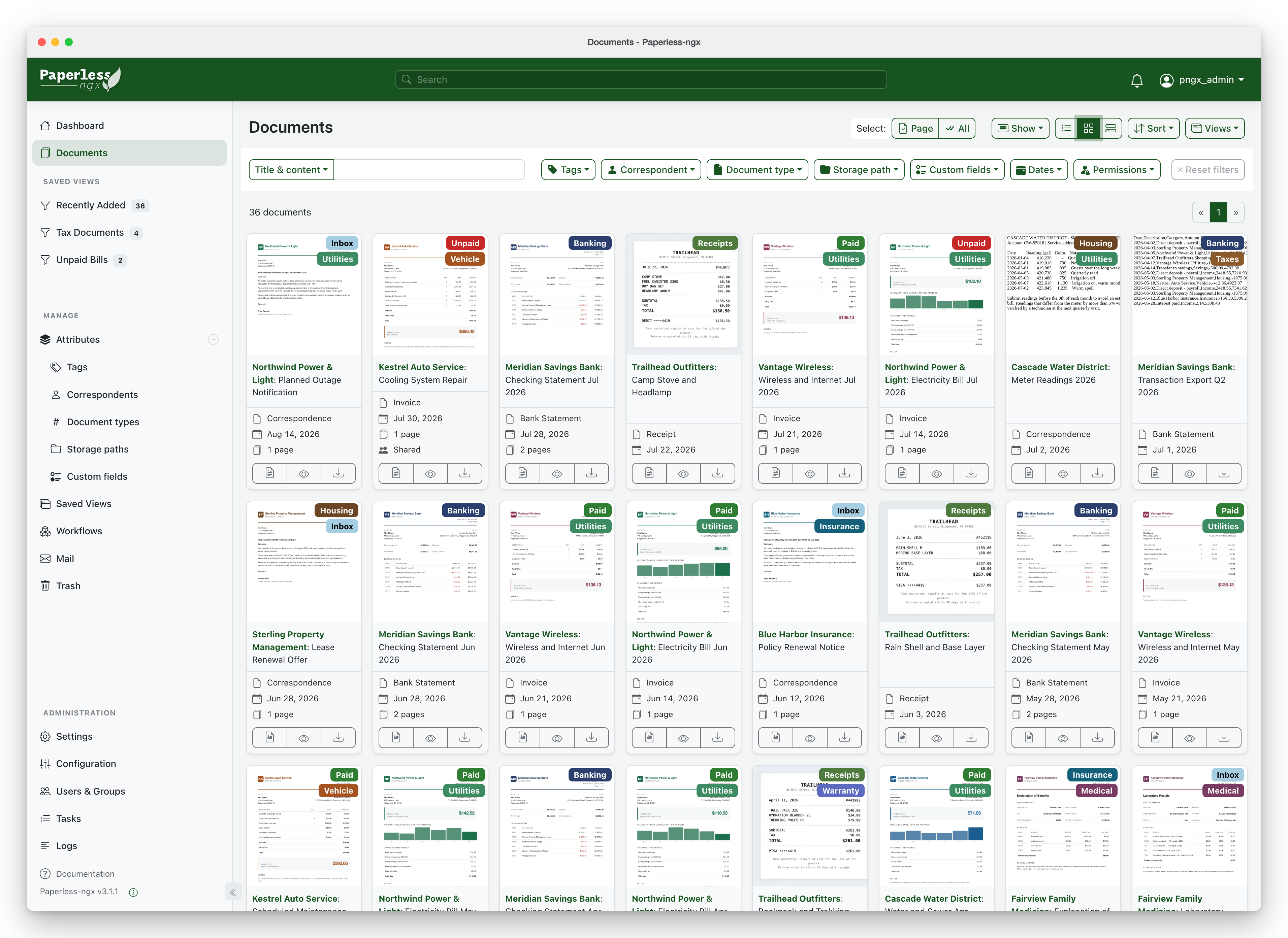Open the Correspondent filter dropdown

651,170
